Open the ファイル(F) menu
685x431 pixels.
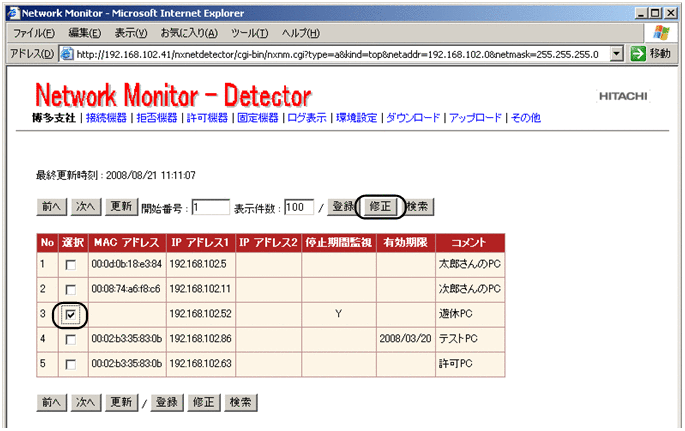34,33
